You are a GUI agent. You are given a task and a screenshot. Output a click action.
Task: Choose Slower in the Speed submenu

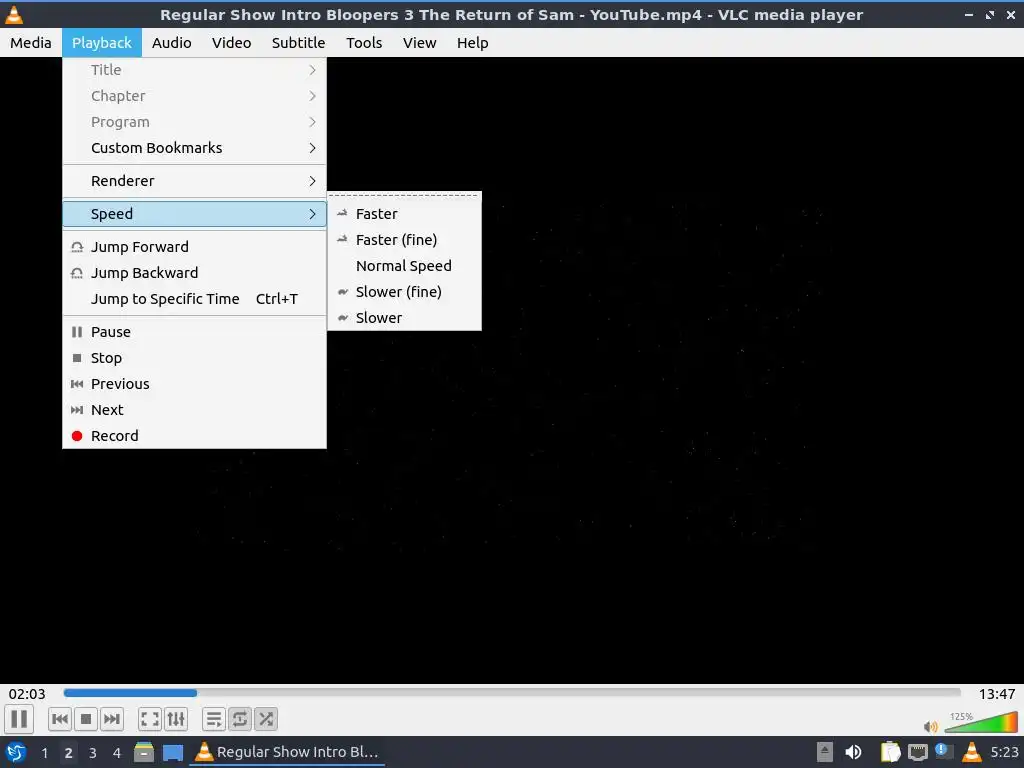(404, 318)
